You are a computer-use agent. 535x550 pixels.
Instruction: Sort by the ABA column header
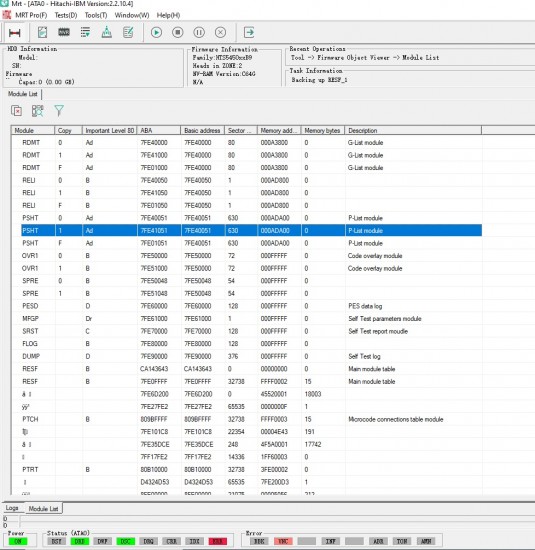click(x=159, y=130)
